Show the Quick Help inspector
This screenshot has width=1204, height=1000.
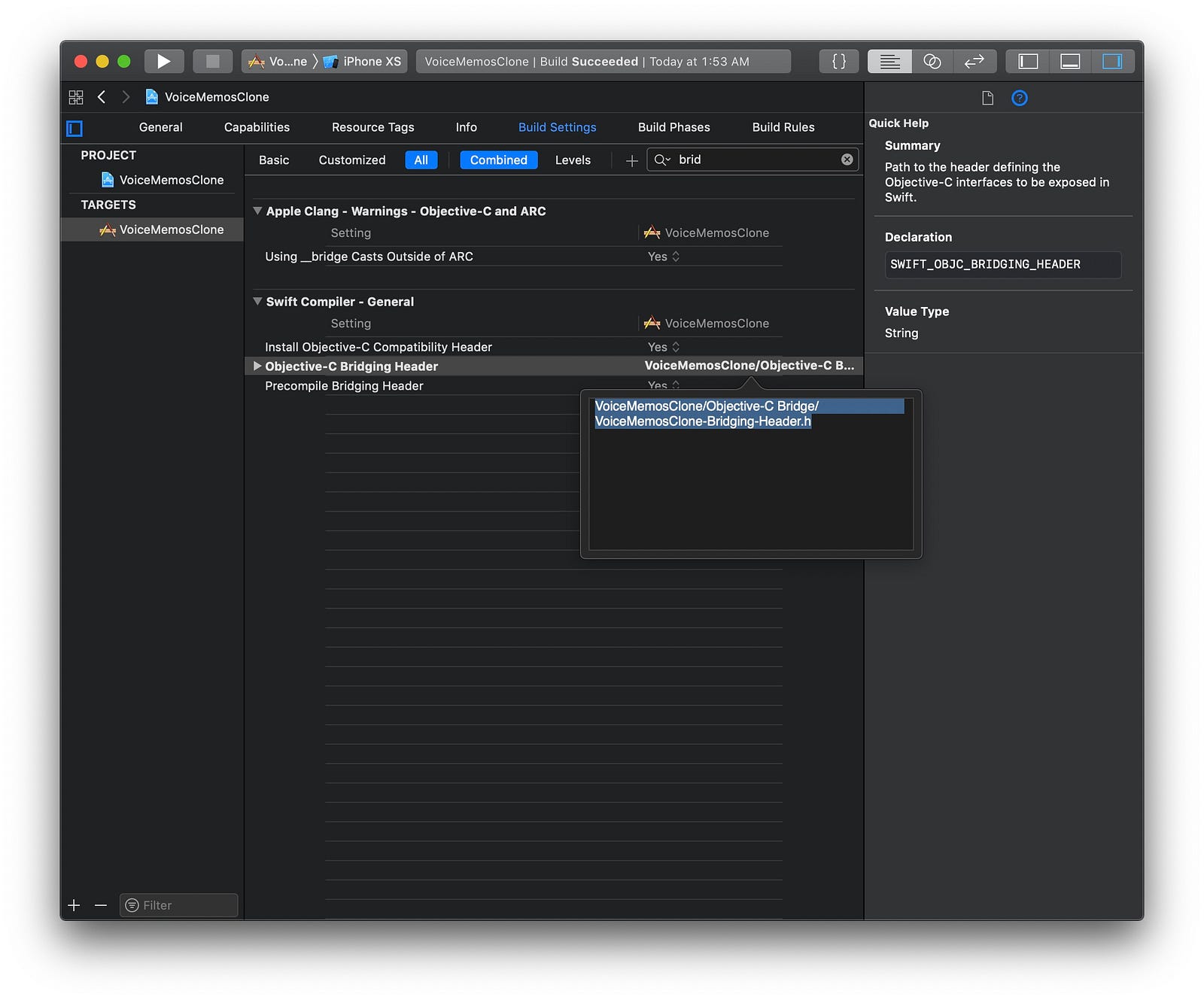coord(1020,98)
